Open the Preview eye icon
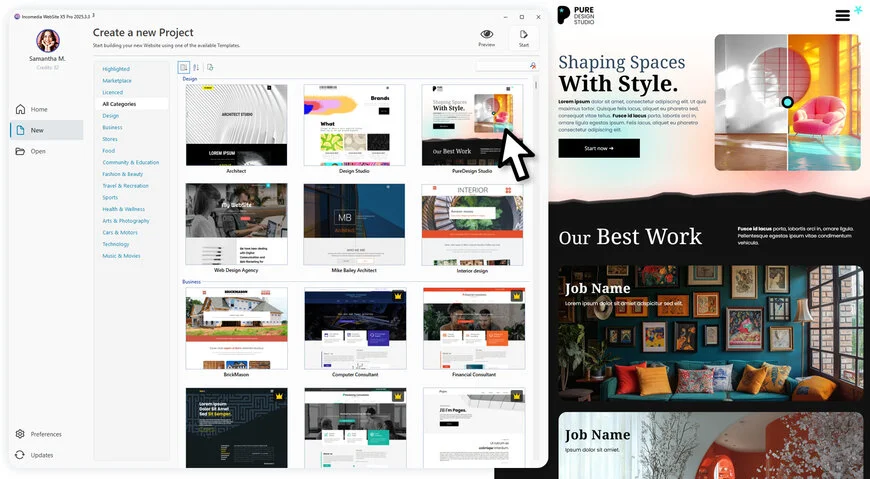The image size is (870, 479). click(487, 34)
